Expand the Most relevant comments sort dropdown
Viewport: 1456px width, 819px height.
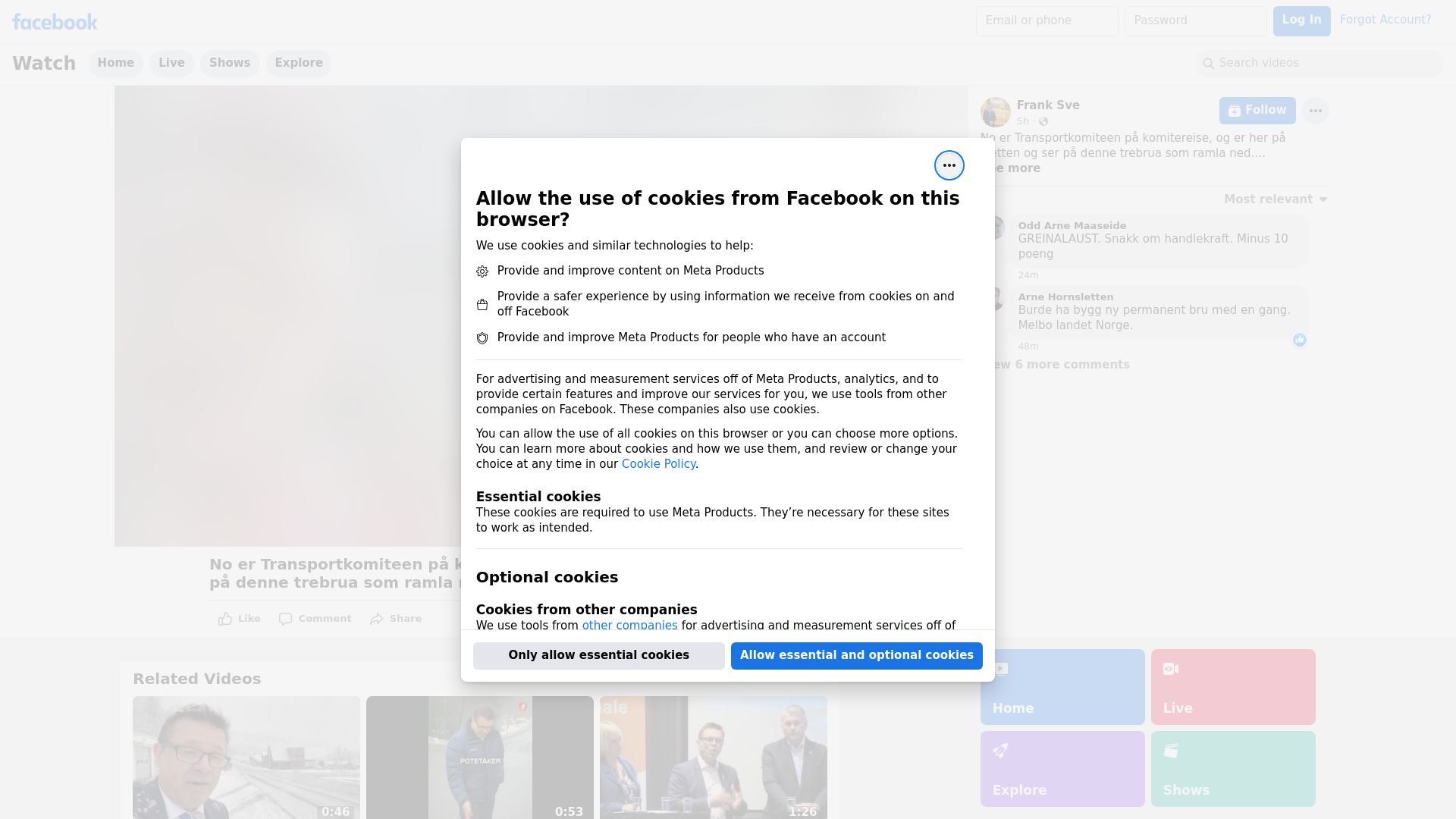tap(1276, 199)
